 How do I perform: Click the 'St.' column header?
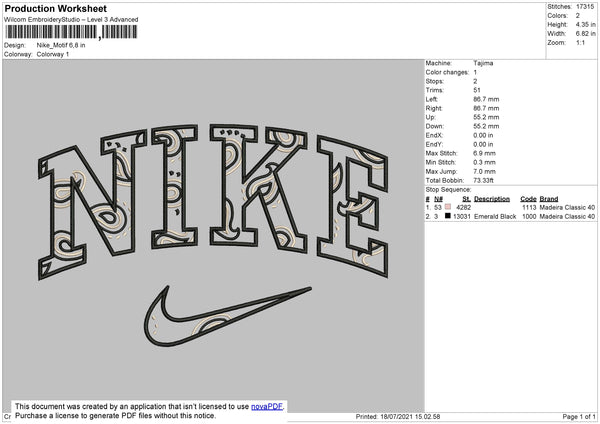(466, 199)
